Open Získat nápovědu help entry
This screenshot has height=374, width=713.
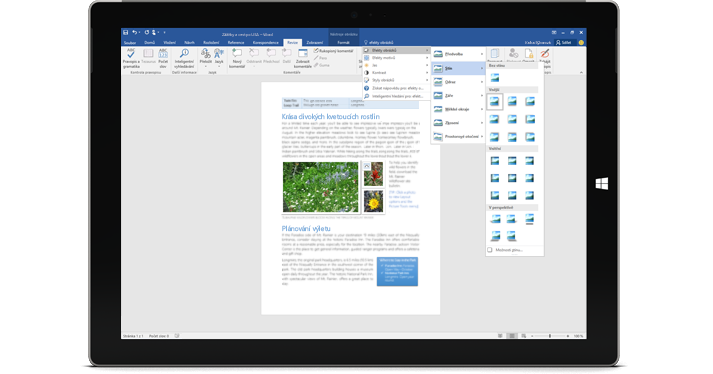point(397,88)
